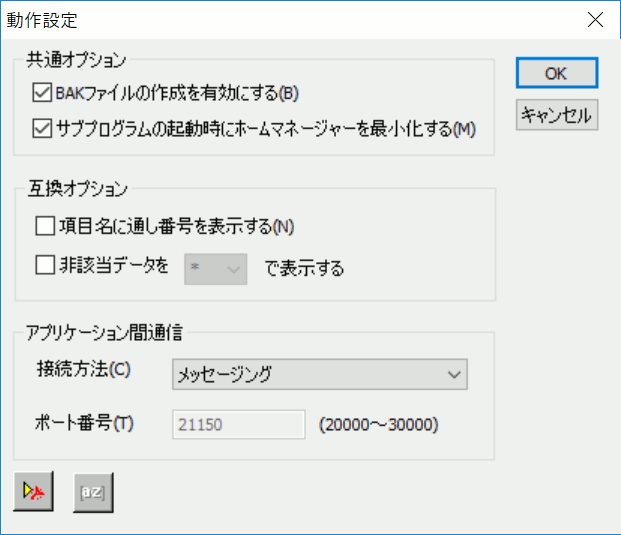Toggle ホームマネージャーを最小化する checkbox

pyautogui.click(x=42, y=129)
